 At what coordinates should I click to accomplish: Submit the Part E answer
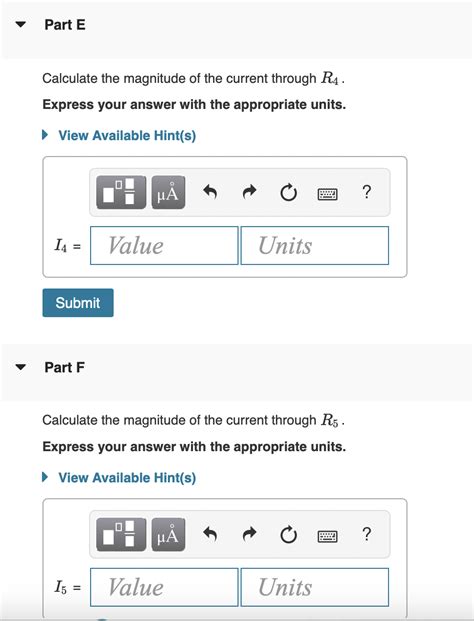tap(78, 303)
